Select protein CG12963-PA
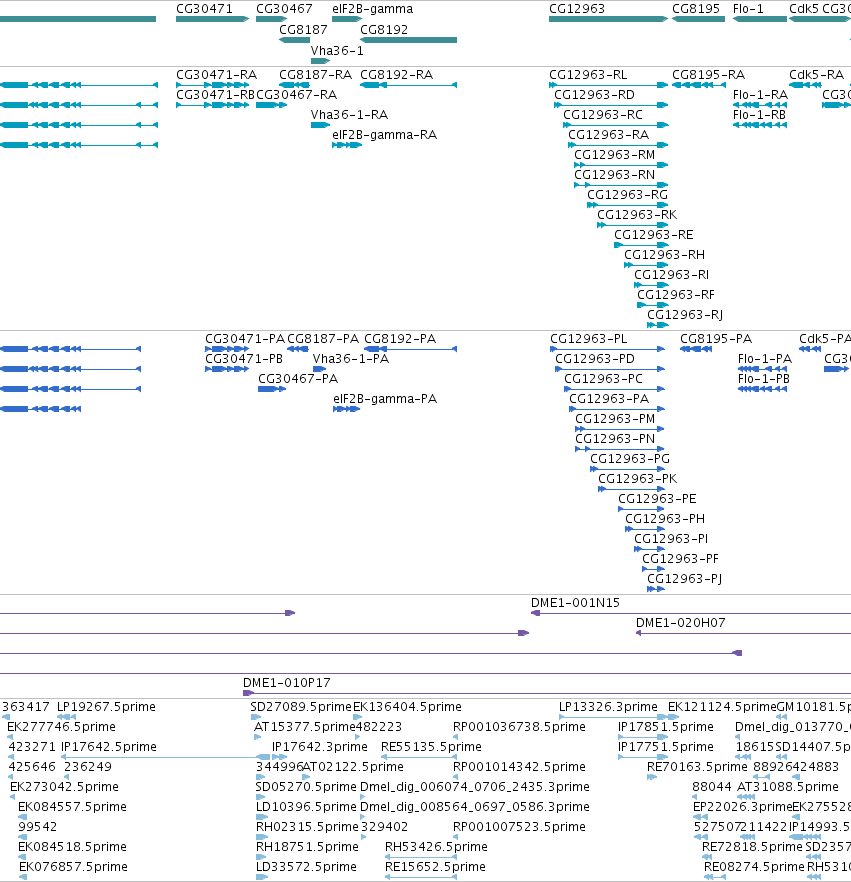This screenshot has height=882, width=851. click(609, 399)
